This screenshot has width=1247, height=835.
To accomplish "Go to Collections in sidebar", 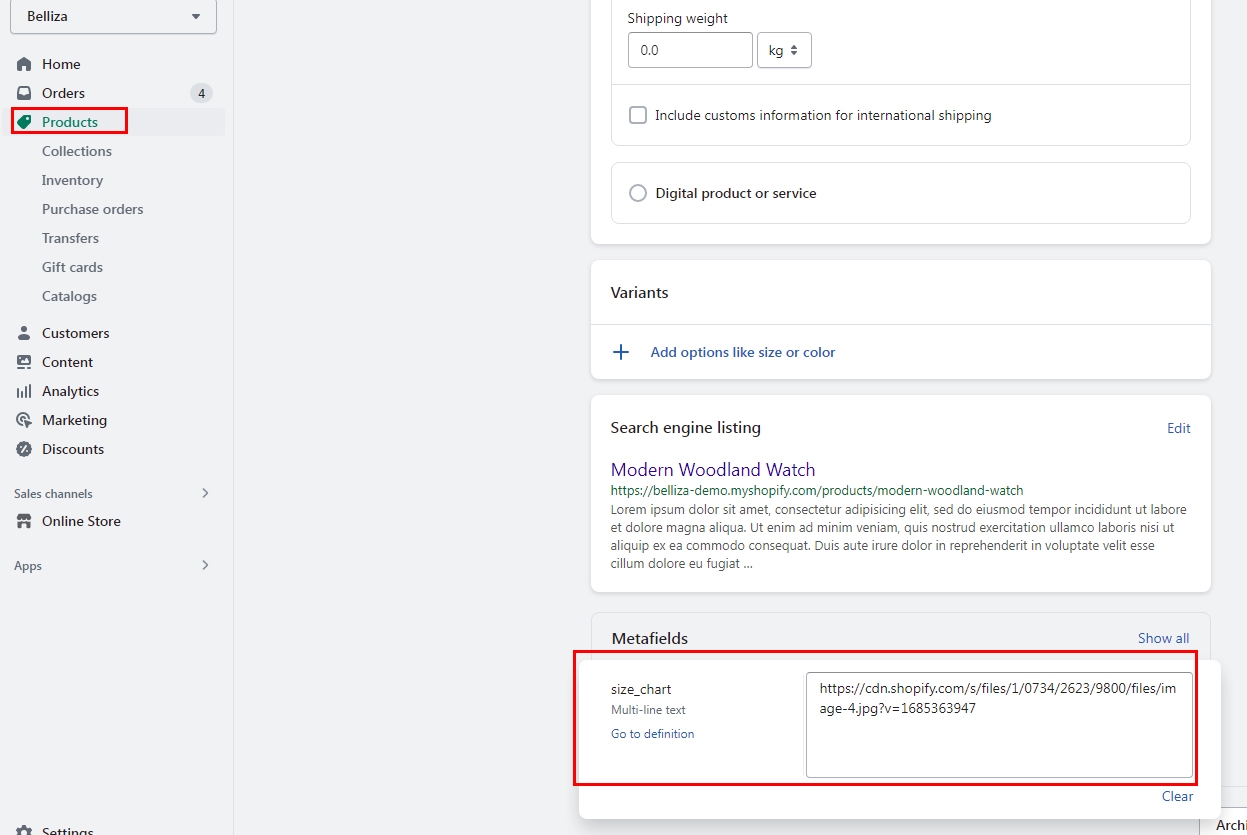I will pyautogui.click(x=77, y=151).
